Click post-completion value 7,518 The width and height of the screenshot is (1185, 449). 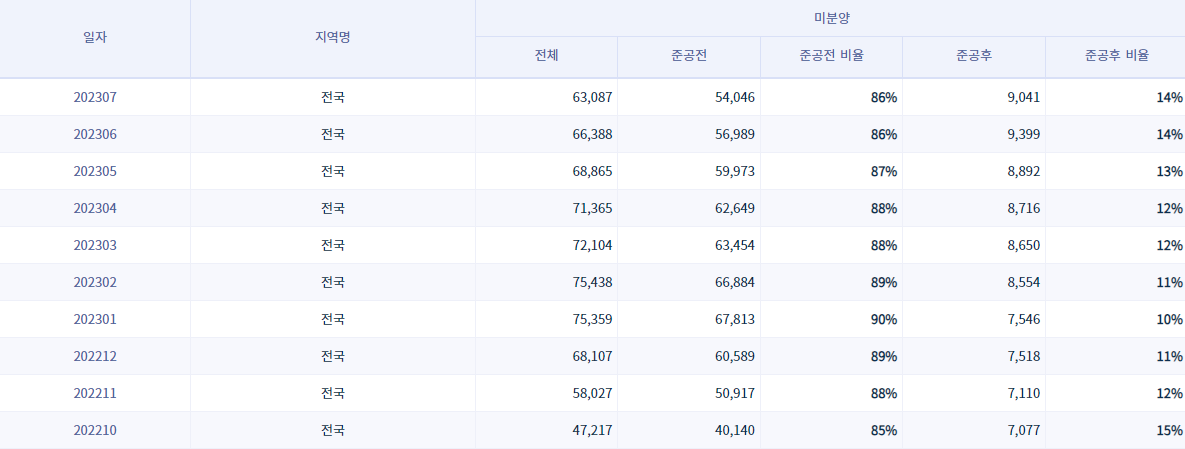(x=1024, y=356)
